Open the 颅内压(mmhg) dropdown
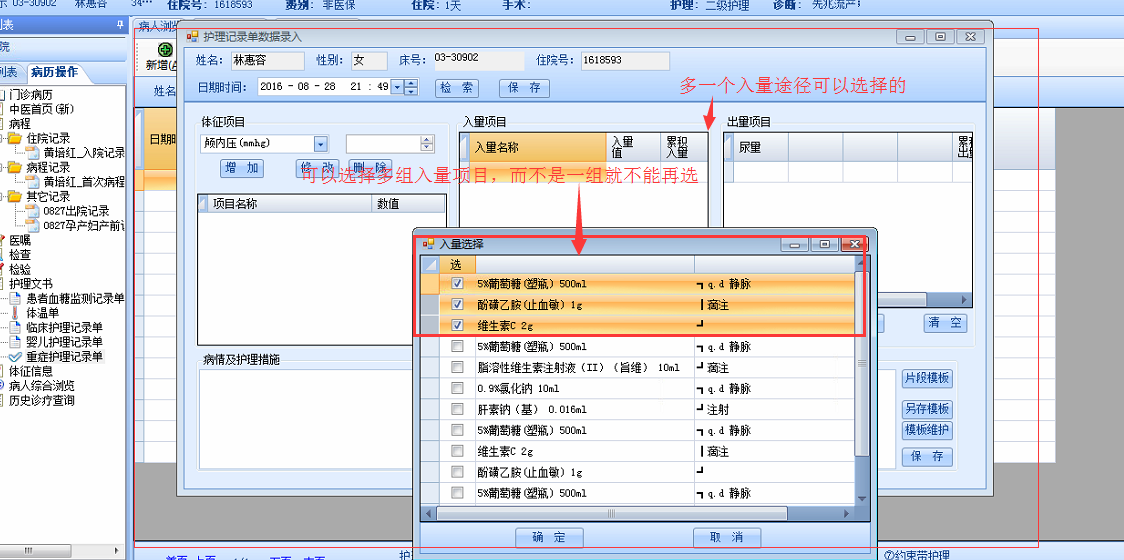Image resolution: width=1124 pixels, height=560 pixels. (320, 144)
